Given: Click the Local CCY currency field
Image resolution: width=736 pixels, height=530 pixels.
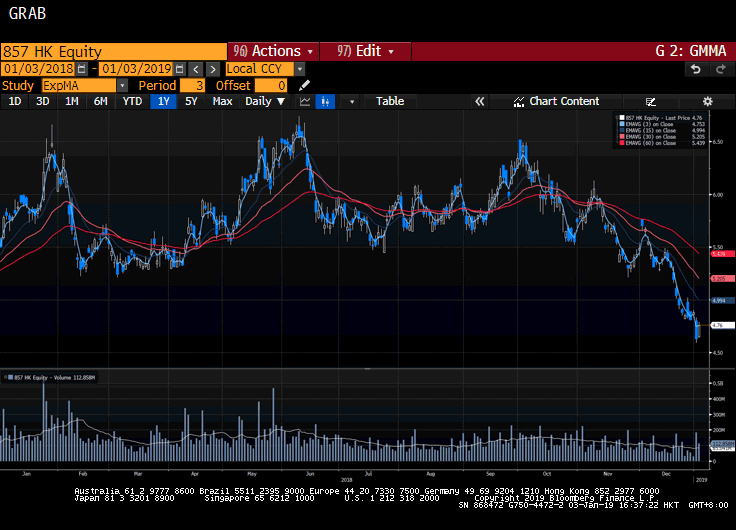Looking at the screenshot, I should 260,69.
